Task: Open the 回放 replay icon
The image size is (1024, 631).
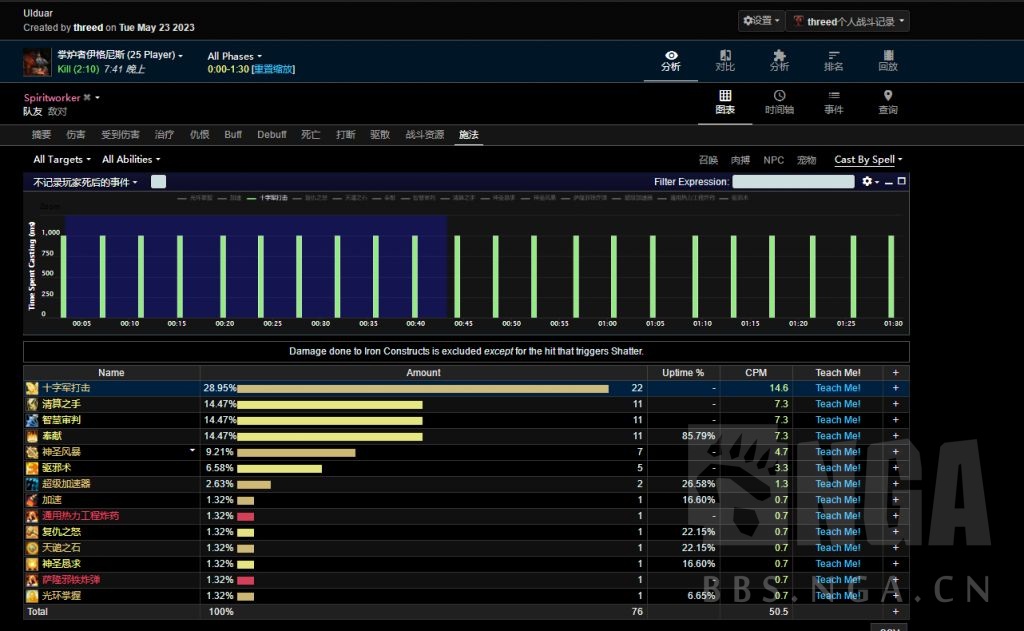Action: point(887,60)
